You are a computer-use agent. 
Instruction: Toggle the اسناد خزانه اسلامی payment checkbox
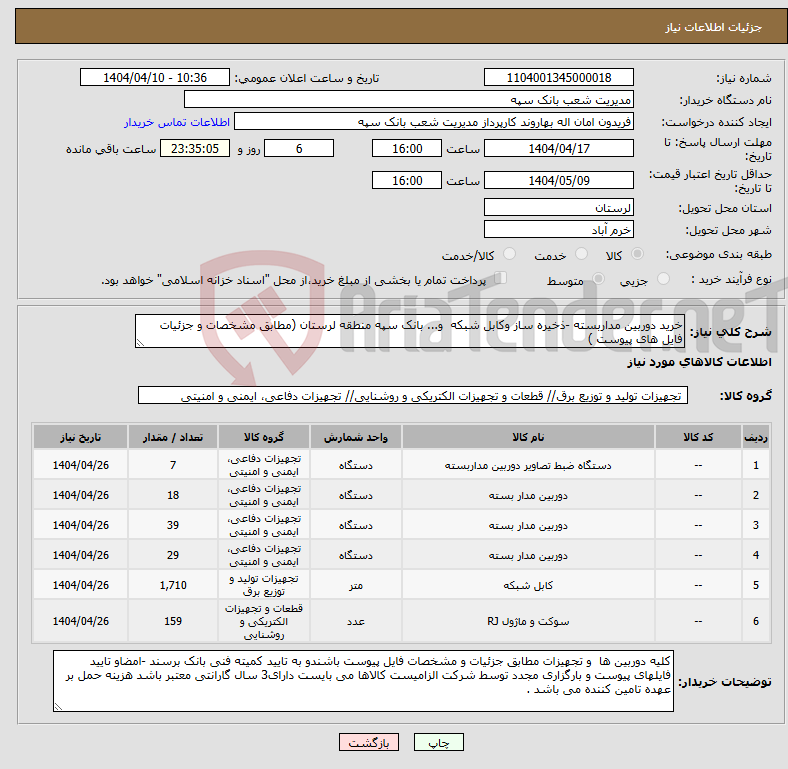tap(501, 278)
